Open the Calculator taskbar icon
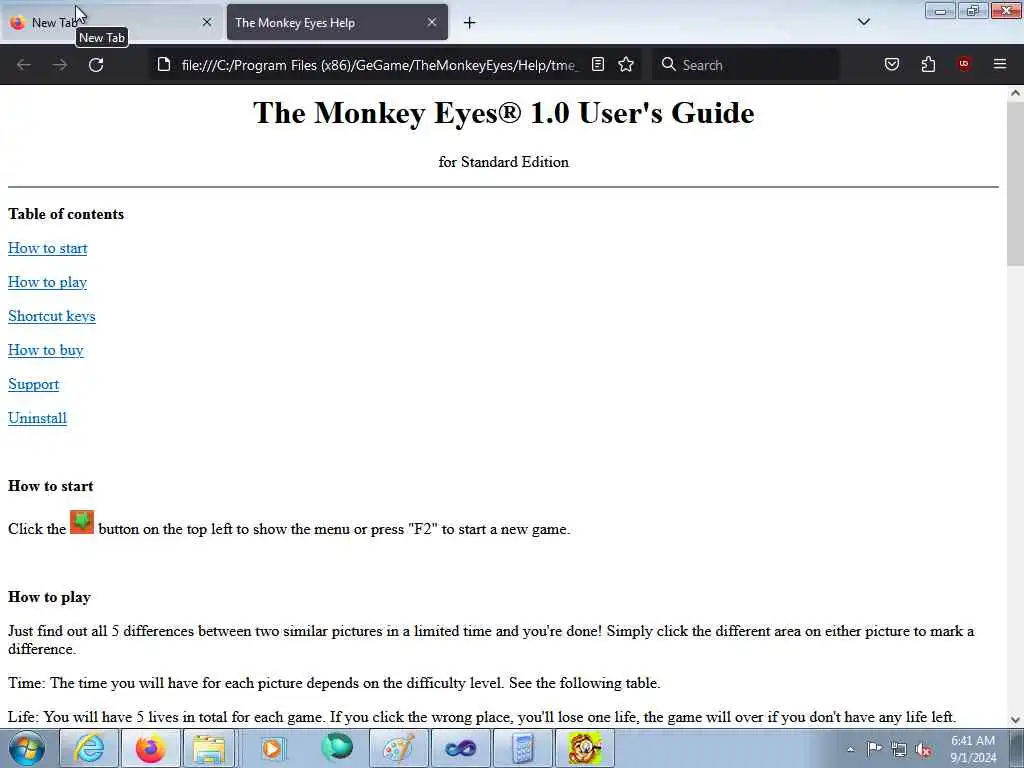 [522, 748]
